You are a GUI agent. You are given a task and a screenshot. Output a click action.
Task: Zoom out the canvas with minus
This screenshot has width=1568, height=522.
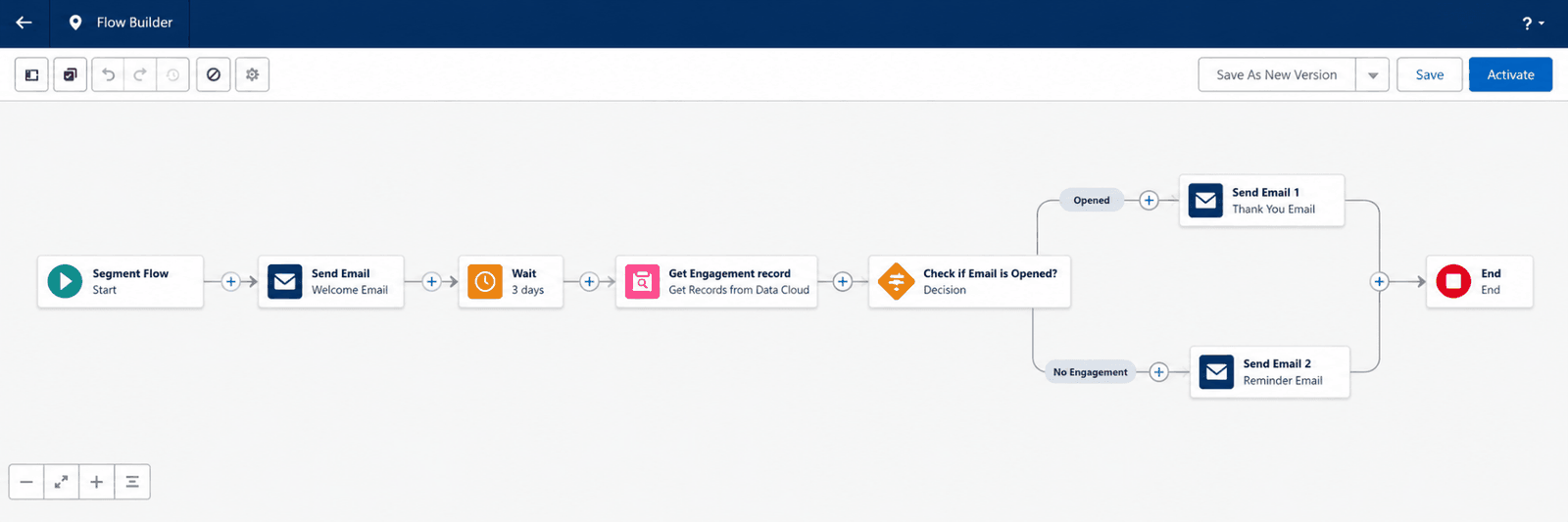click(x=26, y=482)
